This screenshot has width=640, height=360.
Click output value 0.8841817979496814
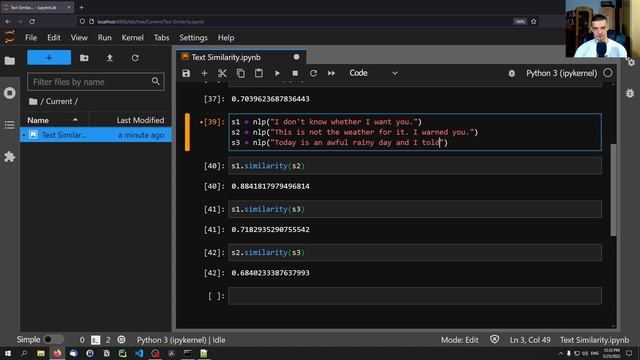tap(270, 186)
